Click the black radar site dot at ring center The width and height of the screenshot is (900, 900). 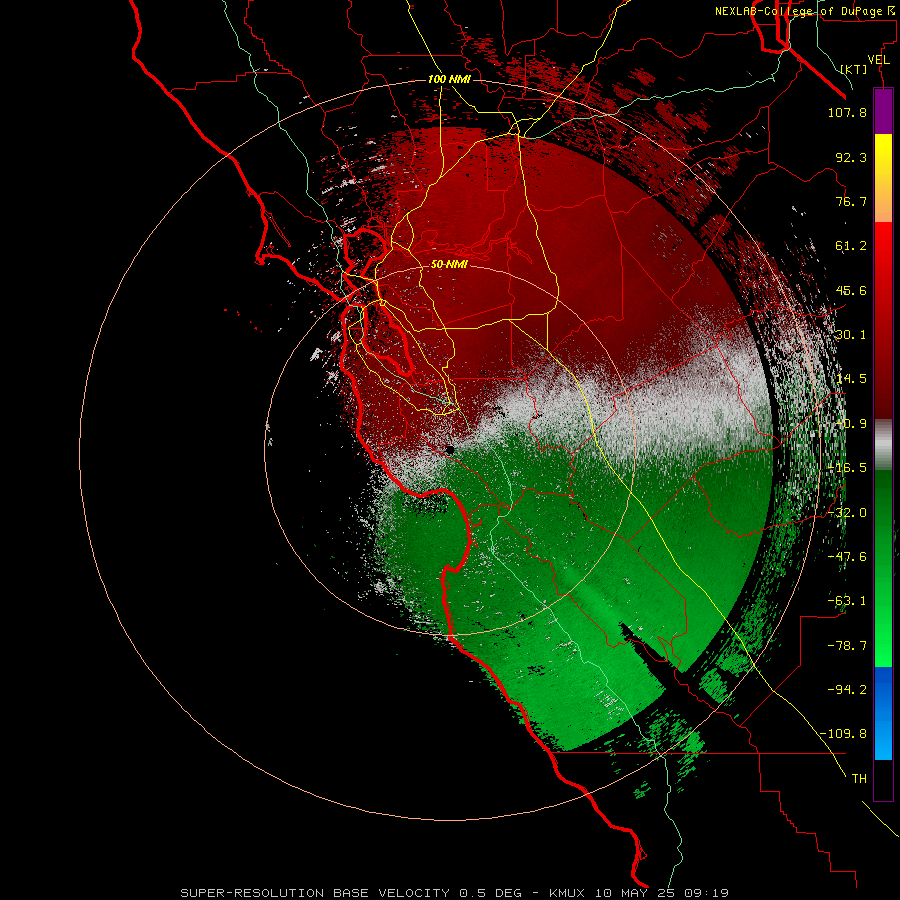[x=450, y=451]
